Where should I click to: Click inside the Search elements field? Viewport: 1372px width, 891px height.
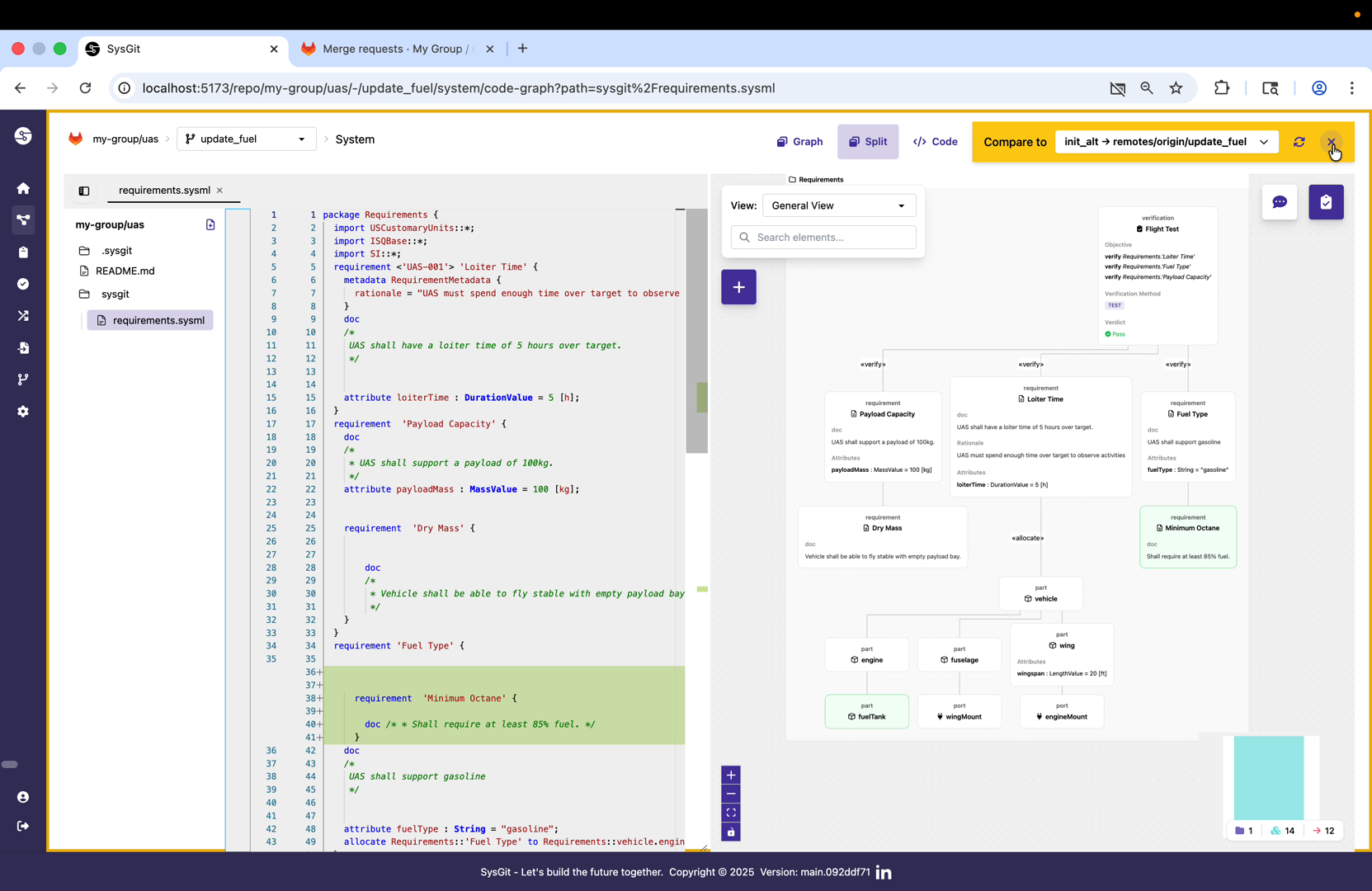823,237
